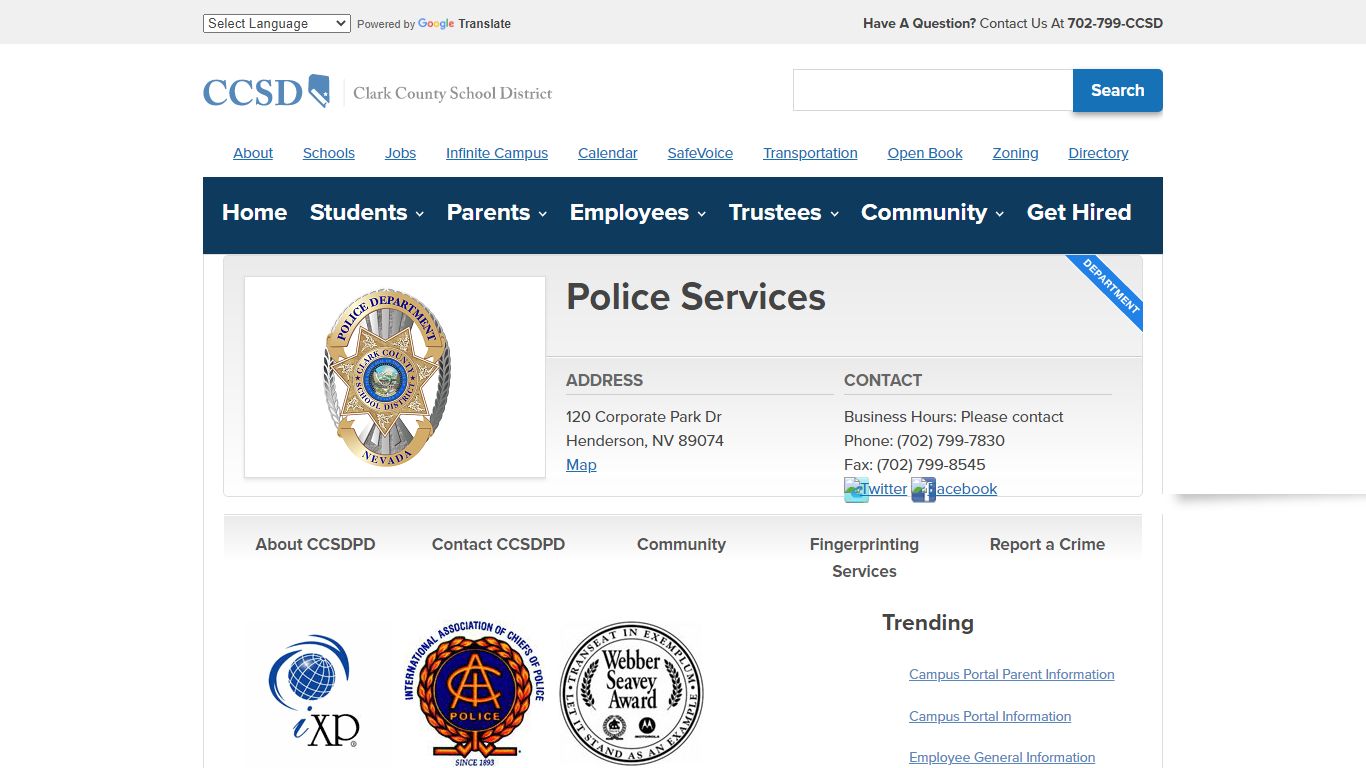Open the Directory link

[1098, 153]
